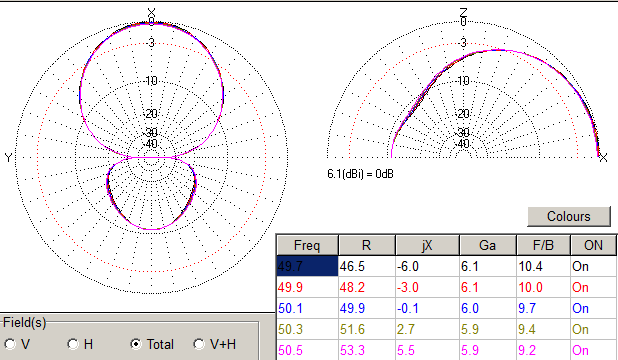Click the 10.4 front-to-back value
This screenshot has width=618, height=360.
coord(531,266)
